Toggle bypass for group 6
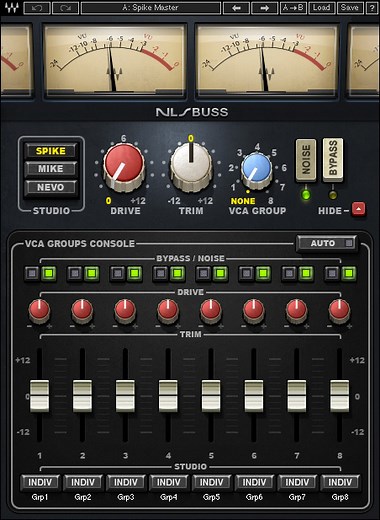The height and width of the screenshot is (520, 380). pyautogui.click(x=246, y=273)
